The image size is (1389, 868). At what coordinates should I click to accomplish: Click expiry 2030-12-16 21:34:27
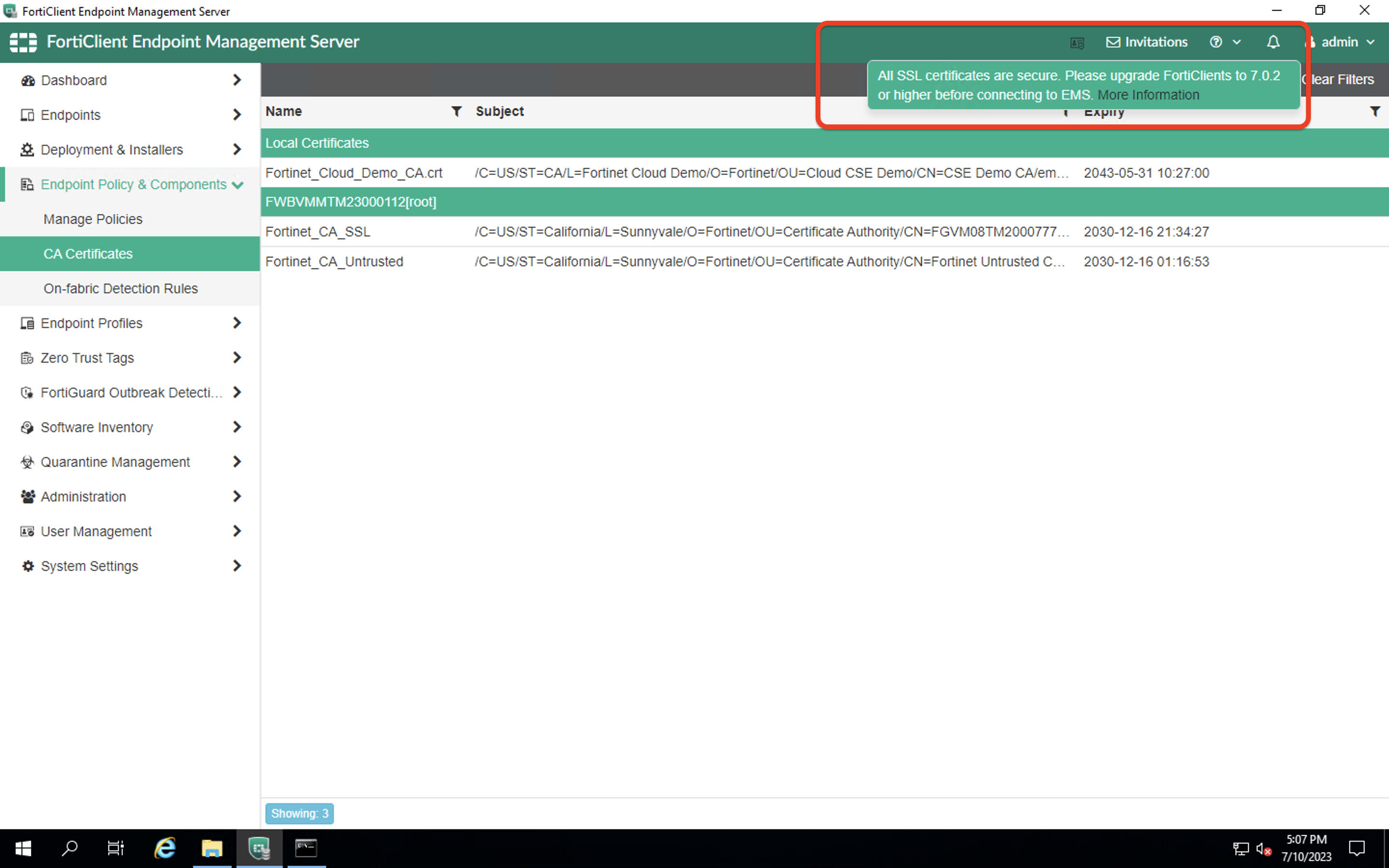pyautogui.click(x=1146, y=232)
